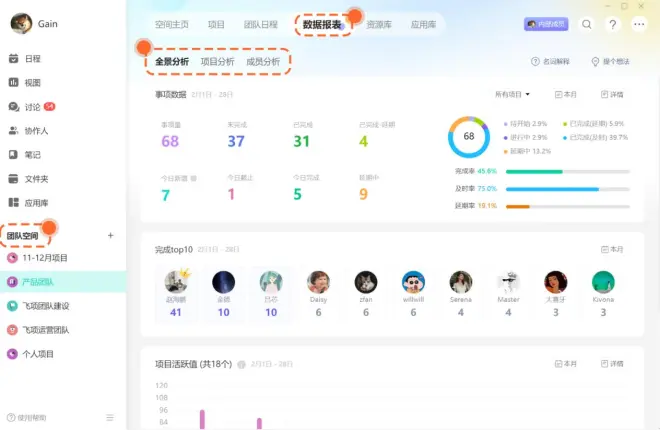Click the search magnifier icon
The height and width of the screenshot is (430, 660).
pos(586,24)
